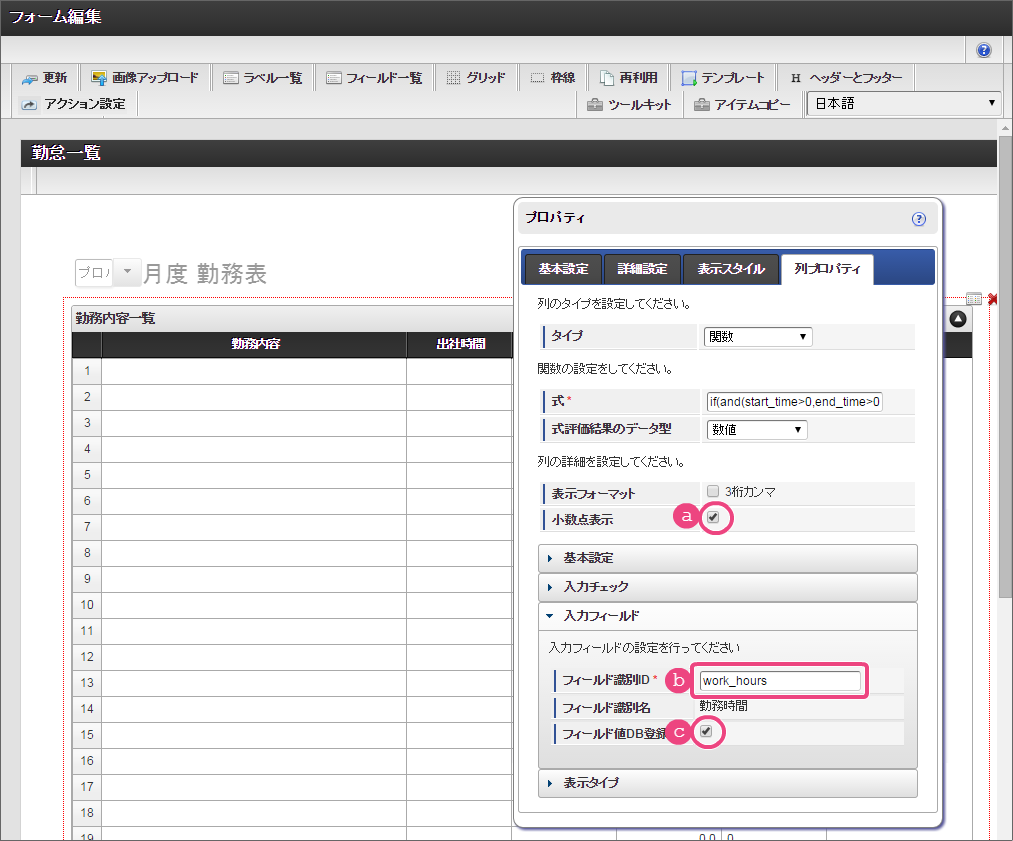The height and width of the screenshot is (841, 1013).
Task: Expand the 基本設定 accordion section
Action: (727, 558)
